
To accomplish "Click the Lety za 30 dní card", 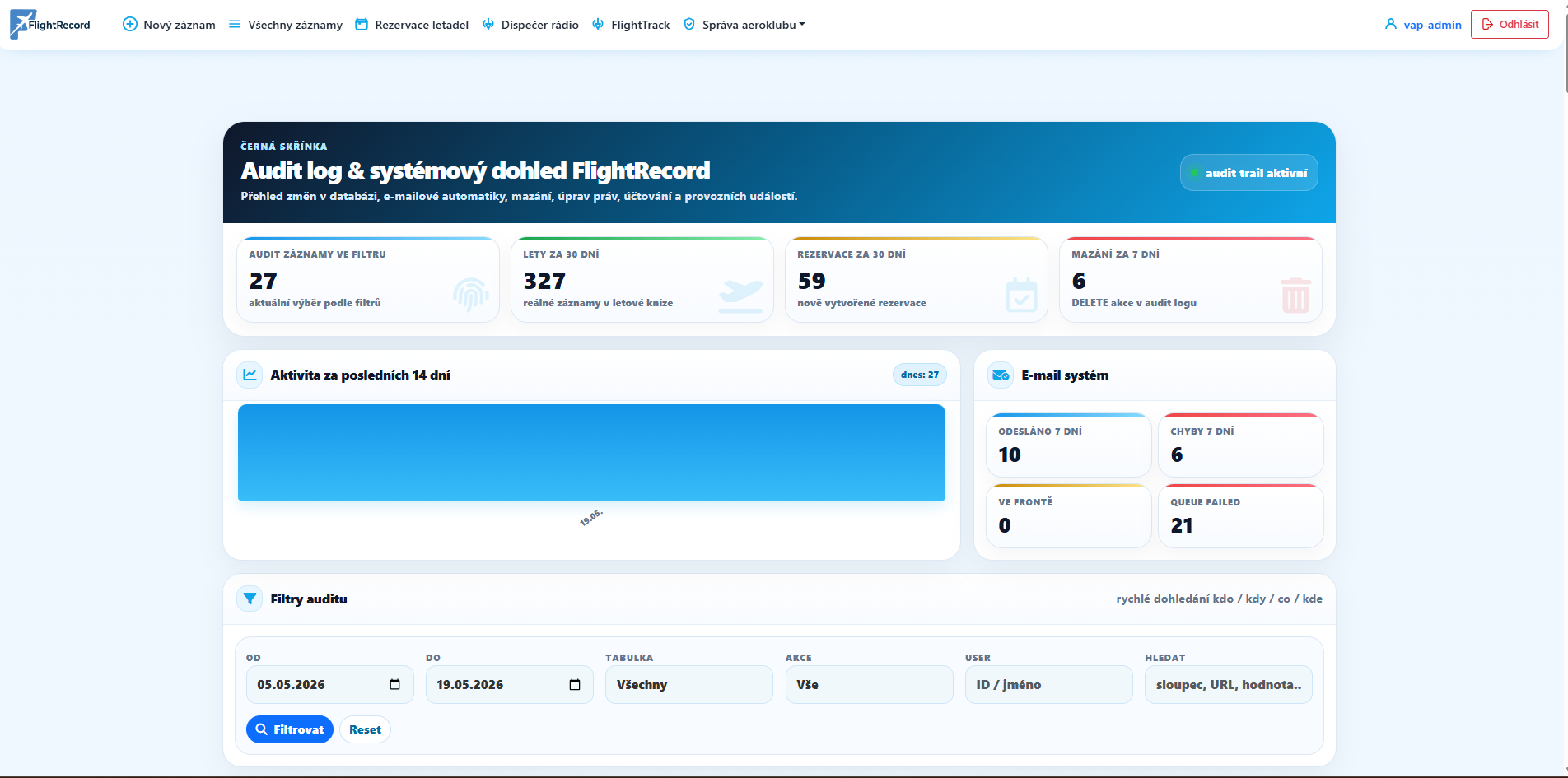I will tap(642, 279).
